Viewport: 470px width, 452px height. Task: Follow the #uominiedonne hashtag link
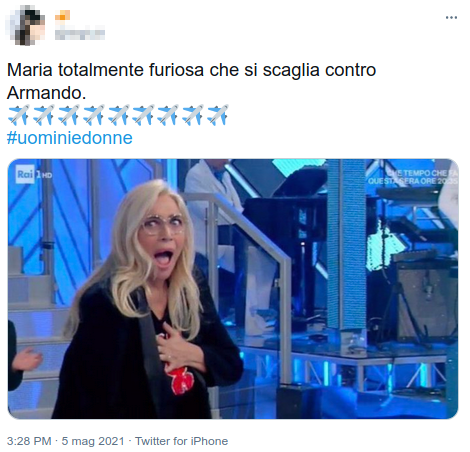pos(70,138)
